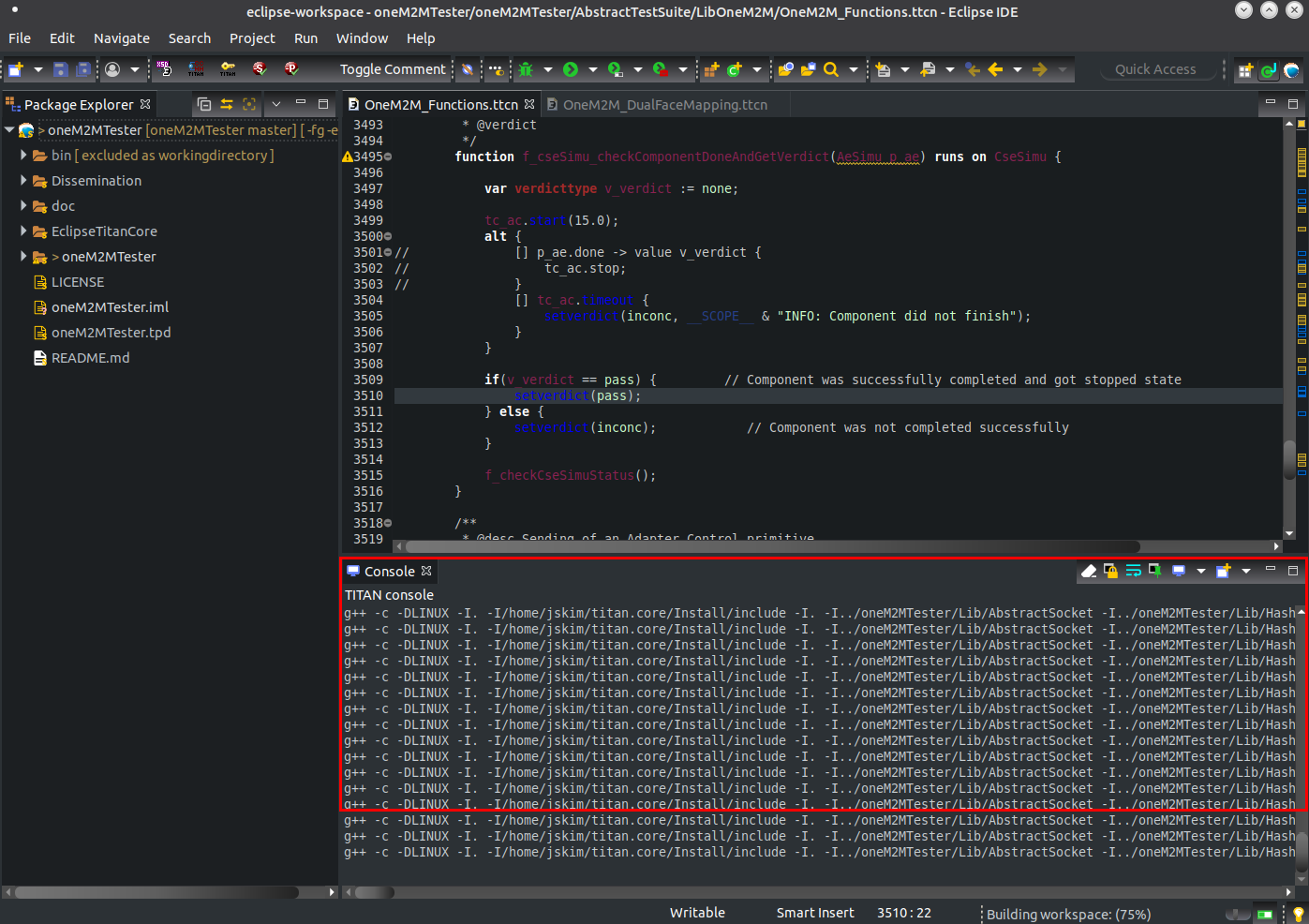Viewport: 1309px width, 924px height.
Task: Click the yellow Search magnifier icon
Action: pos(831,69)
